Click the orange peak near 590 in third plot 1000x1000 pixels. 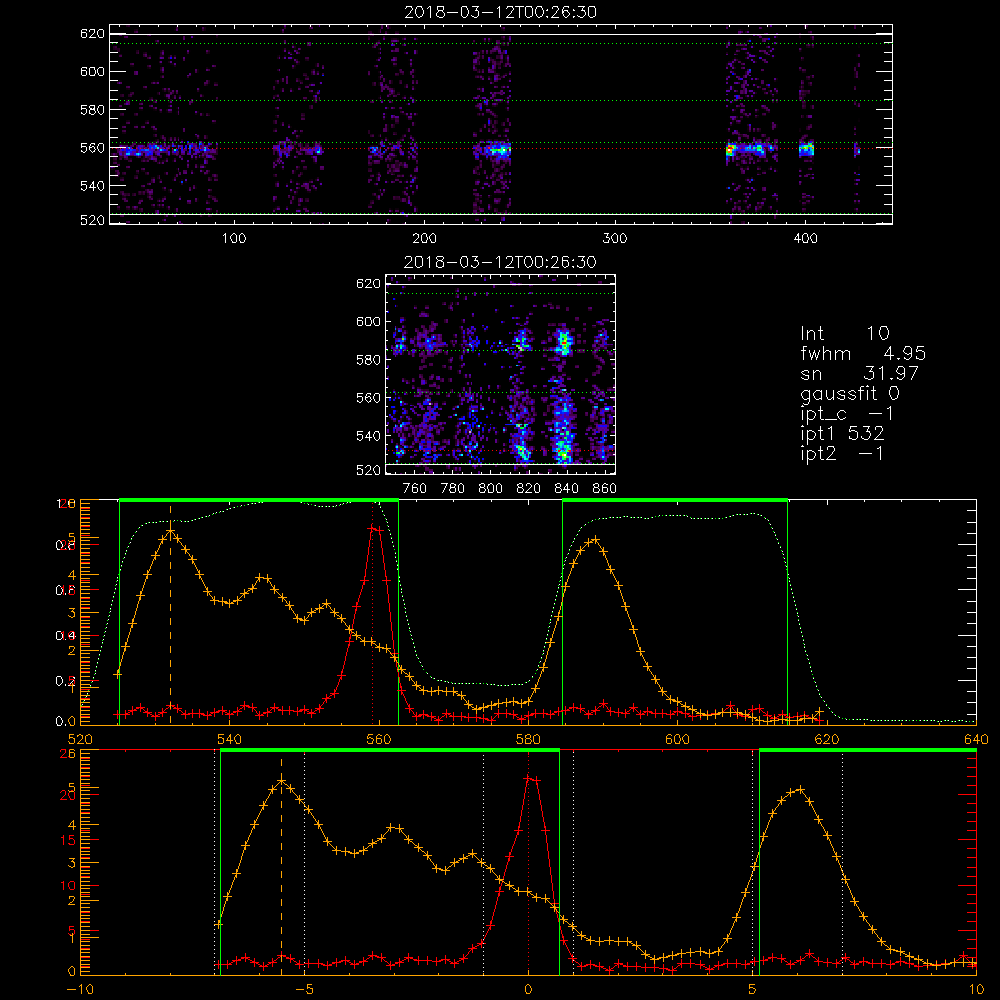(594, 540)
